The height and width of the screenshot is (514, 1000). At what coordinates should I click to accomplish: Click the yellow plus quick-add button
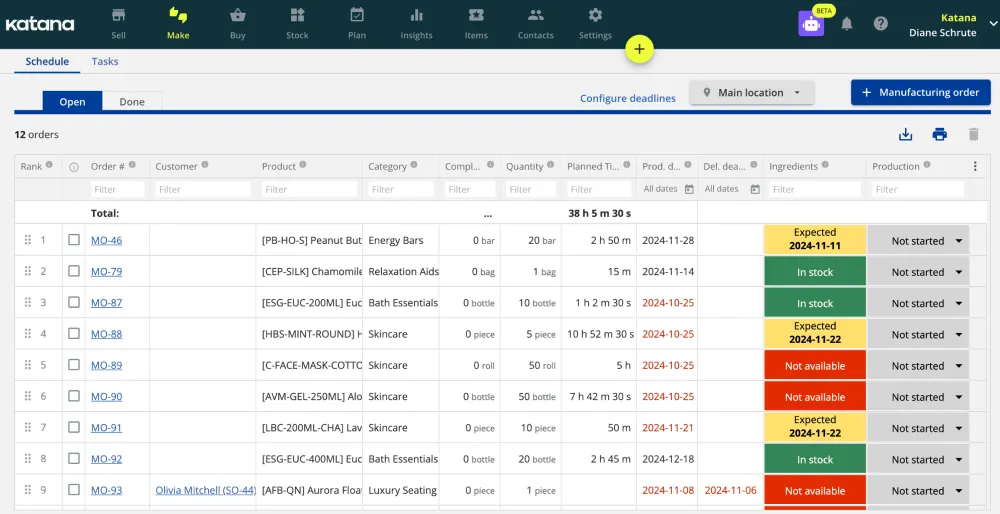[639, 49]
